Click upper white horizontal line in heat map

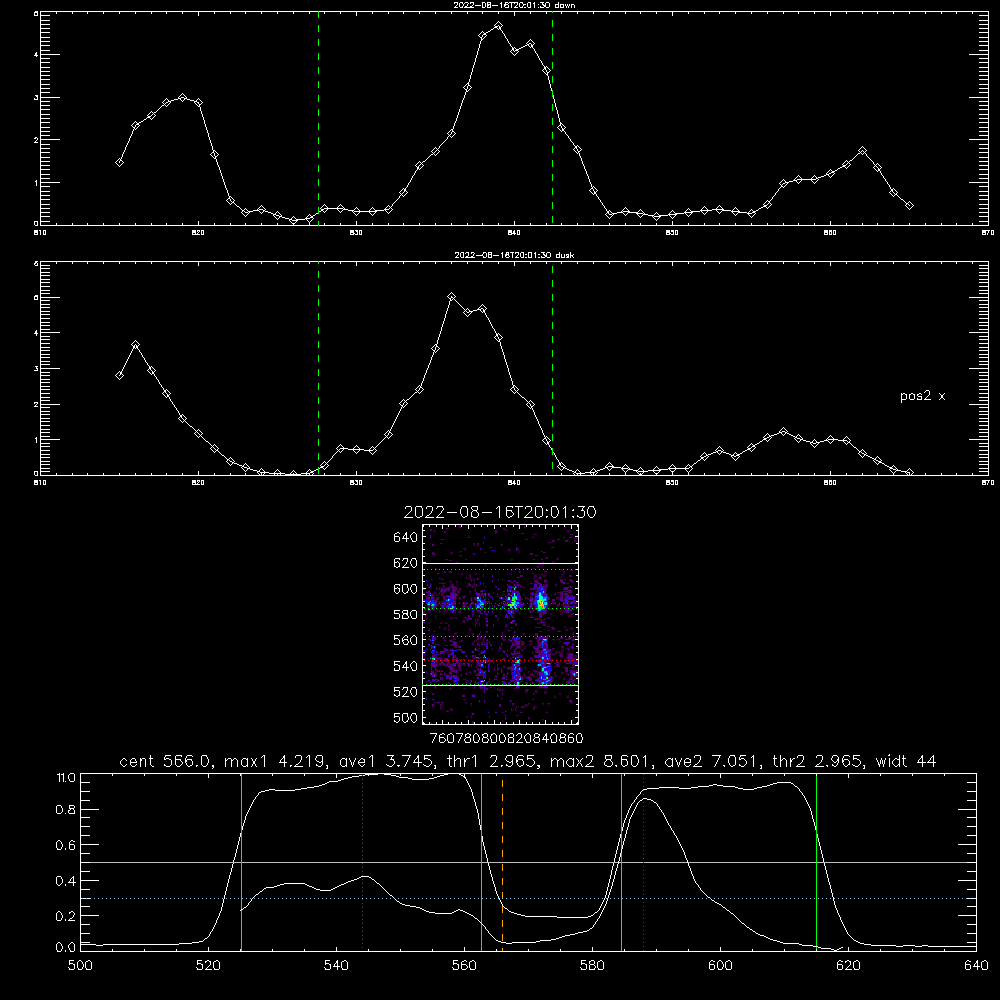click(x=501, y=563)
